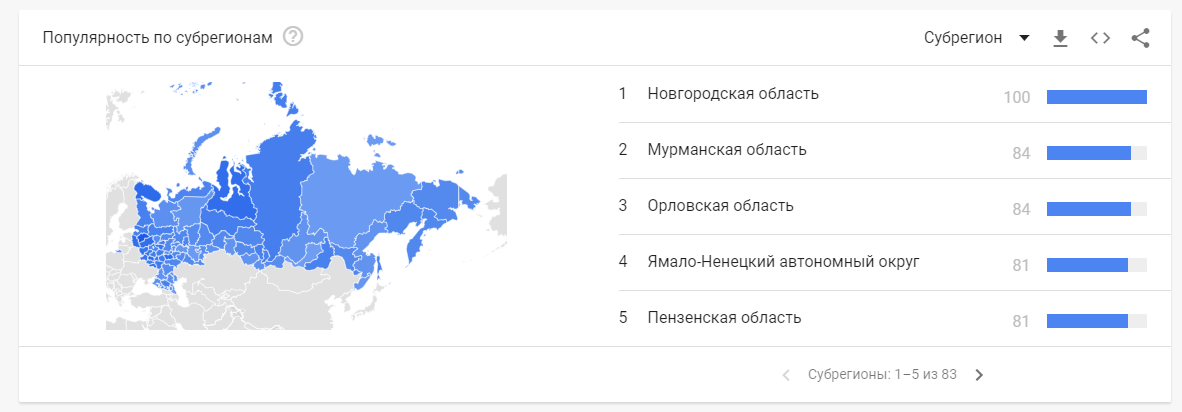Select Мурманская область row
1182x412 pixels.
click(883, 151)
